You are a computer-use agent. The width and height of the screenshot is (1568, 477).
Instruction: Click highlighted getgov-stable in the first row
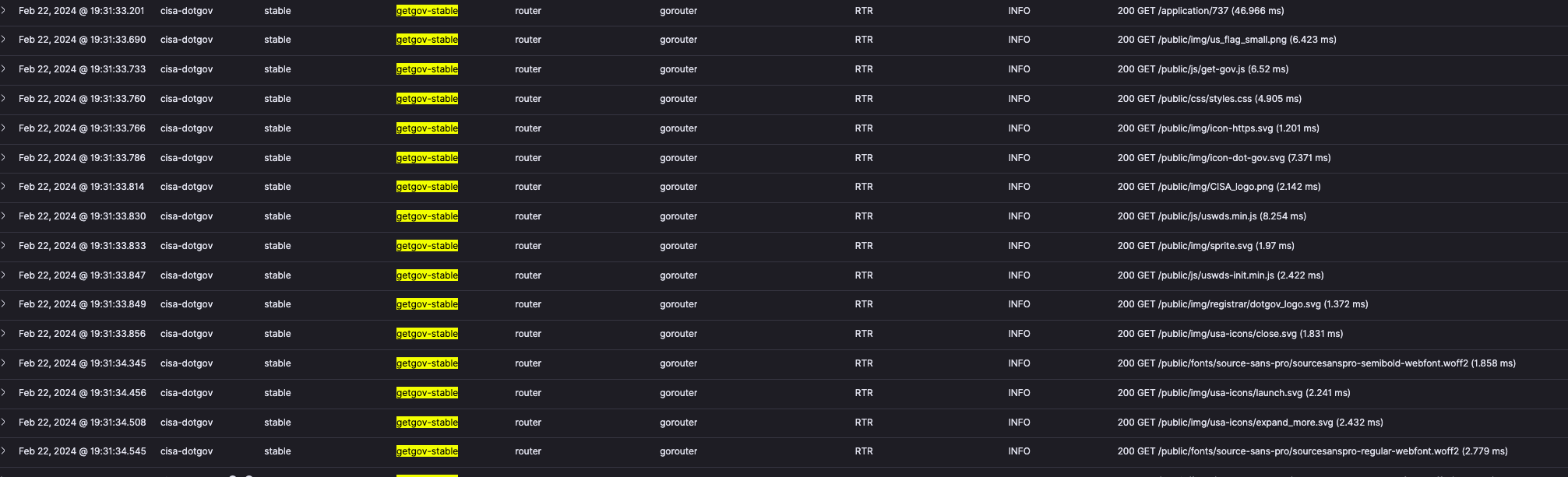[427, 11]
